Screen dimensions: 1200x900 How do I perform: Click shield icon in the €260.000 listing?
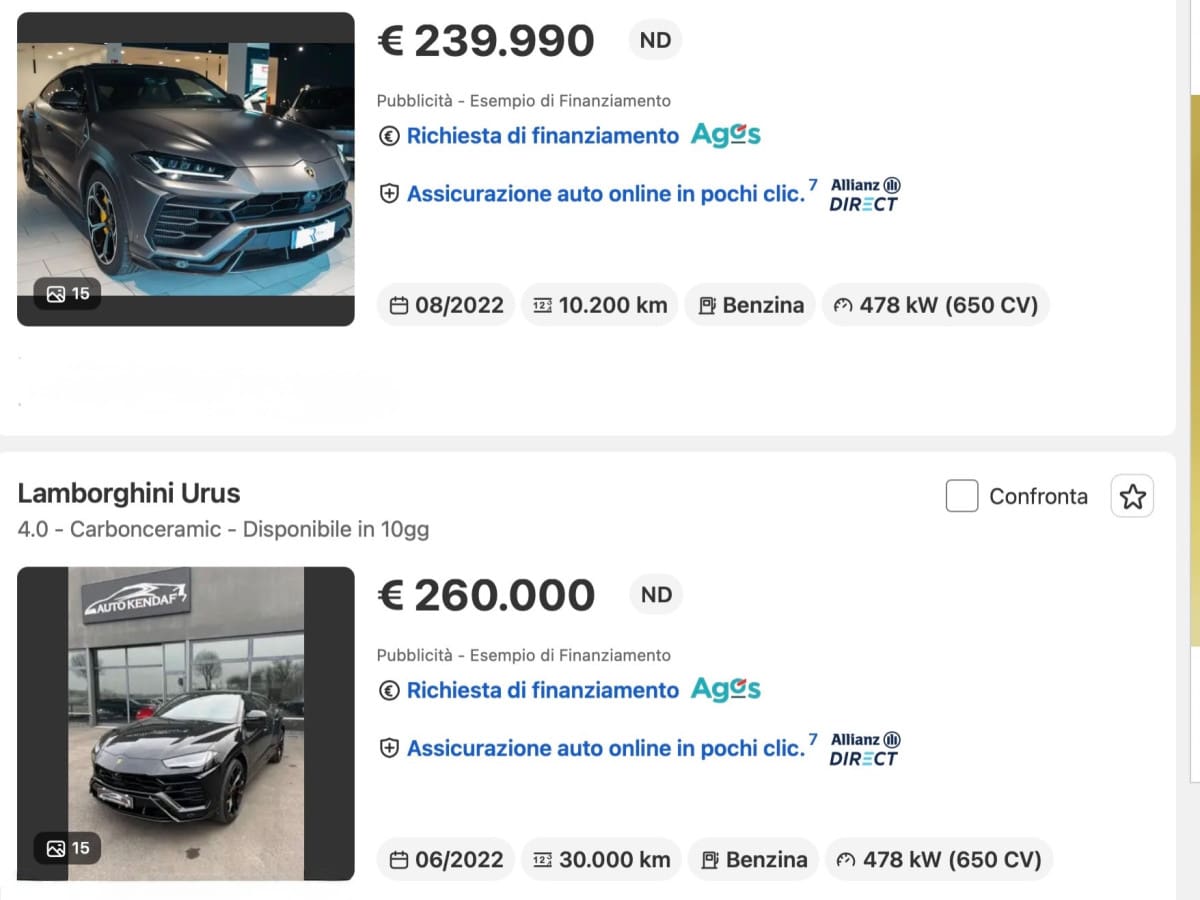389,748
